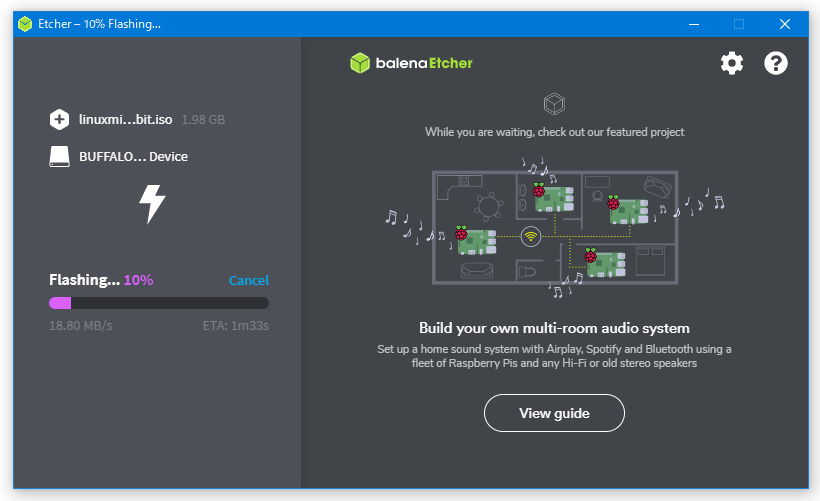Click the Flashing... 10% status text
820x501 pixels.
[x=101, y=280]
